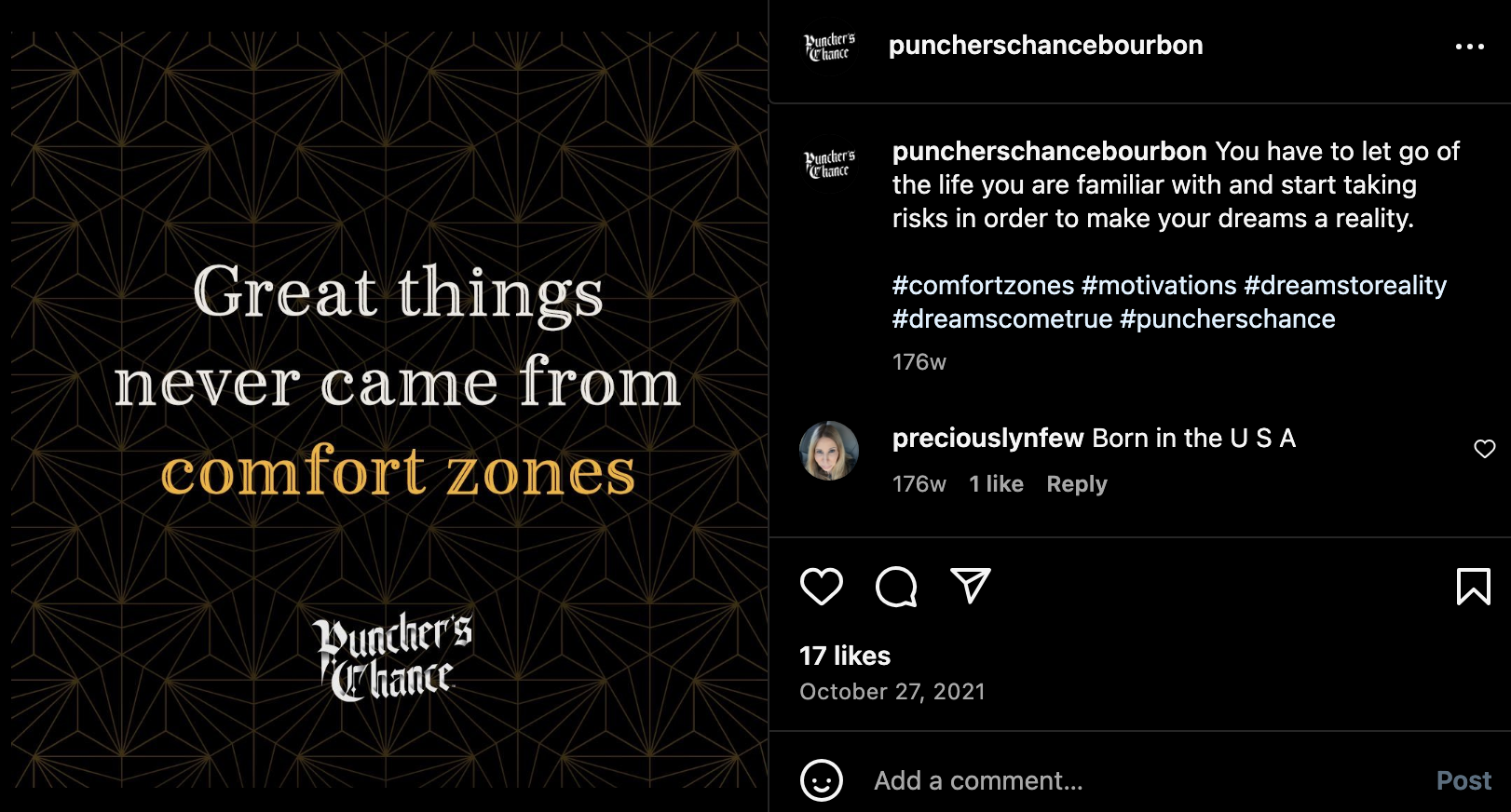The width and height of the screenshot is (1511, 812).
Task: Open preciouslynfew's profile picture
Action: point(829,451)
